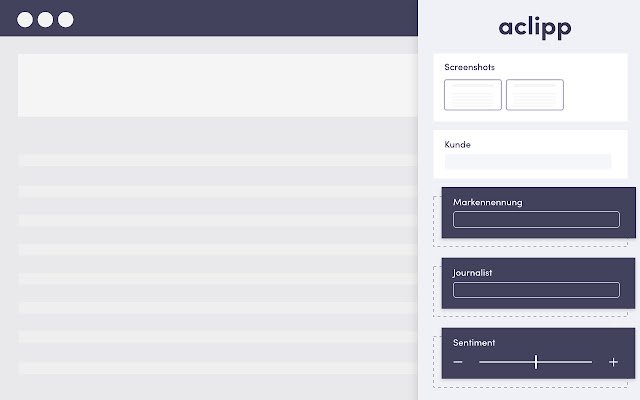Click the Sentiment label
Screen dimensions: 640x400
(x=474, y=342)
